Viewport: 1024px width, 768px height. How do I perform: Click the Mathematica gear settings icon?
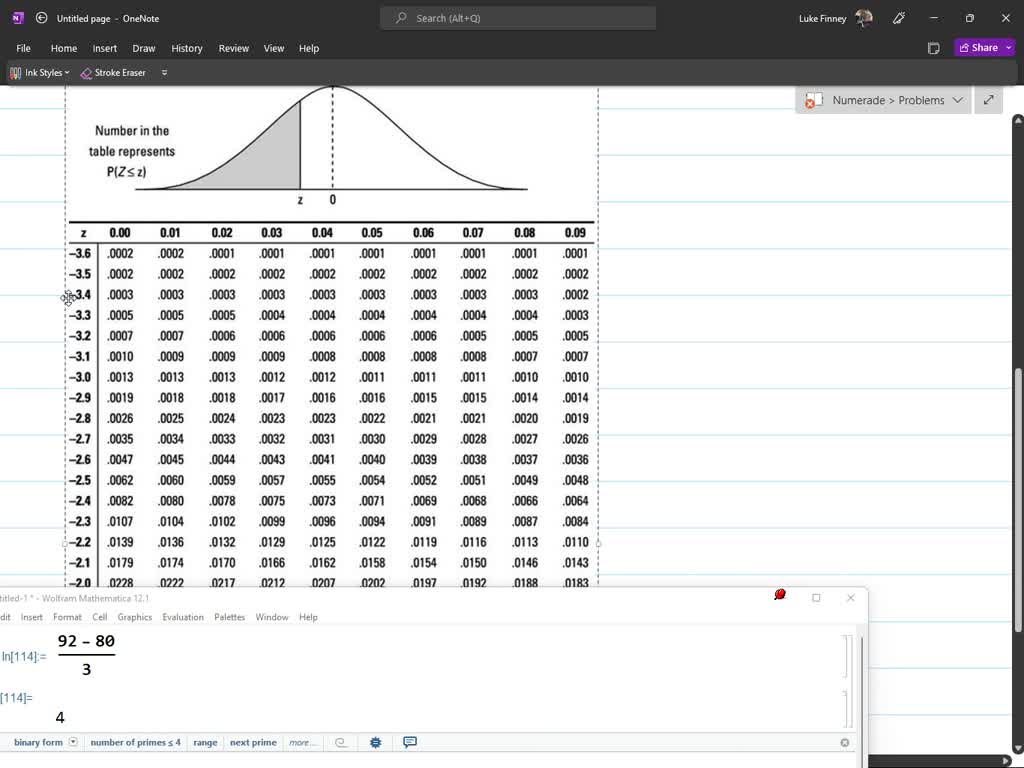tap(376, 742)
